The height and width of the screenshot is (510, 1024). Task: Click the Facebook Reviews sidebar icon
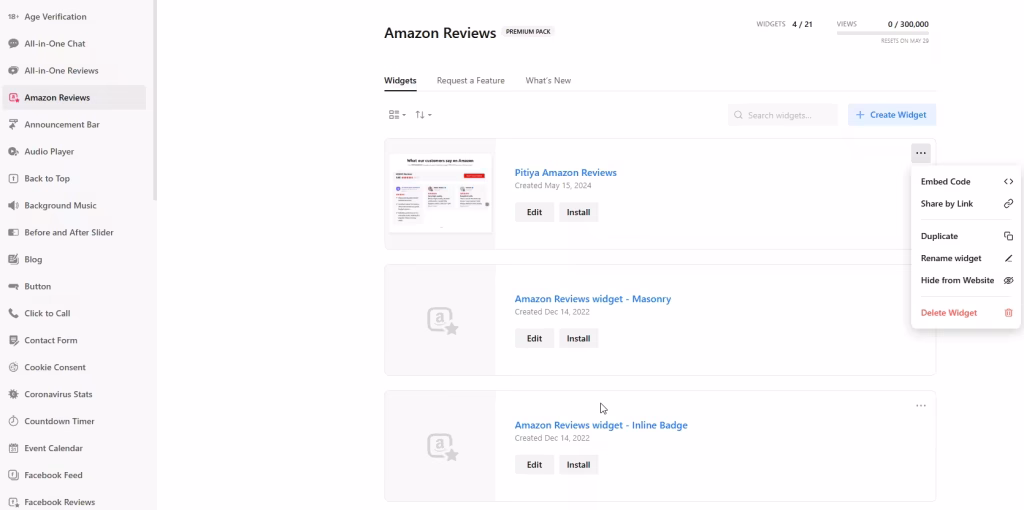click(x=13, y=502)
